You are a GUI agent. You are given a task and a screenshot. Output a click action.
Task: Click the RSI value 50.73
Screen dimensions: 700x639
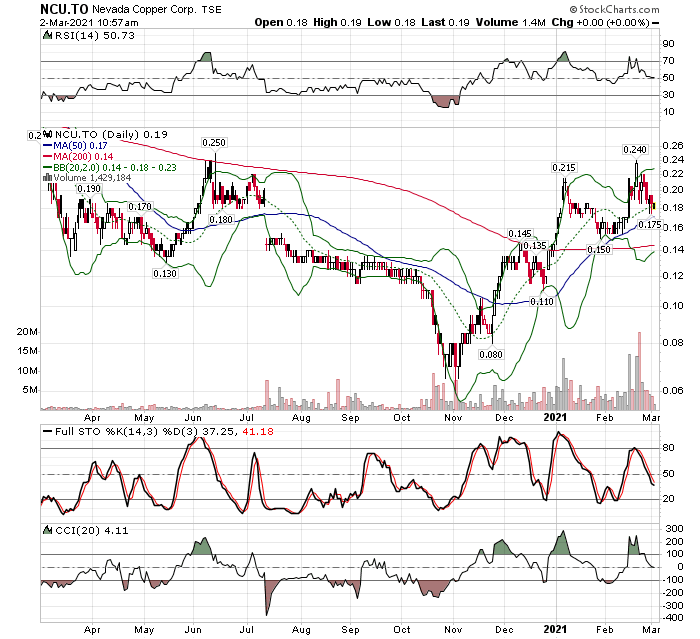[x=119, y=35]
